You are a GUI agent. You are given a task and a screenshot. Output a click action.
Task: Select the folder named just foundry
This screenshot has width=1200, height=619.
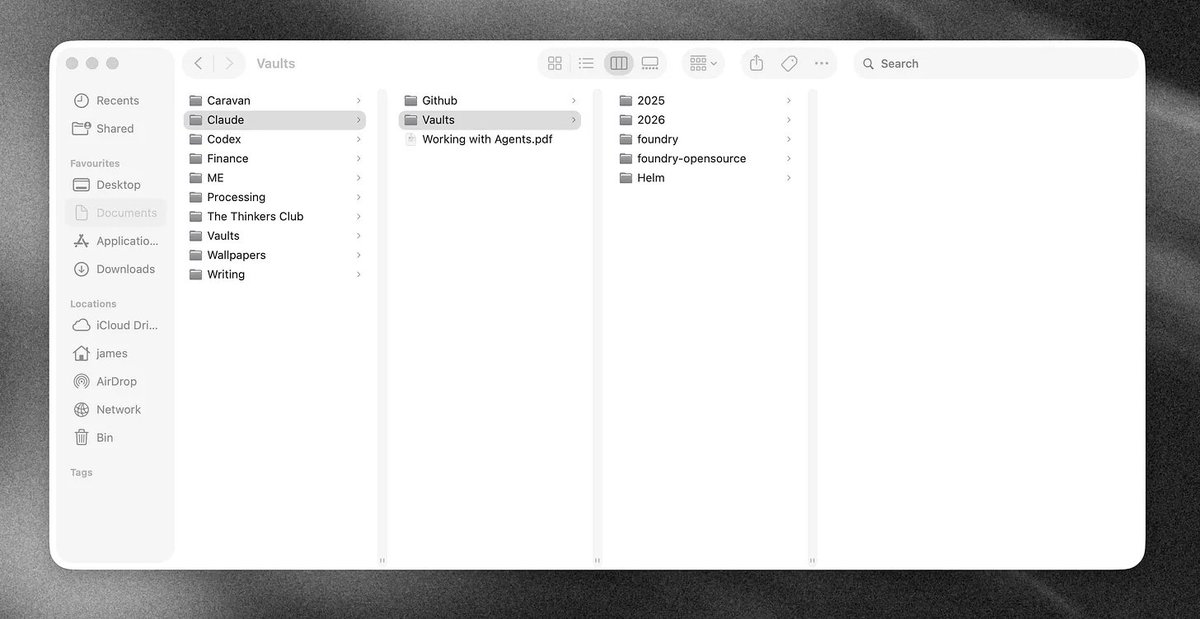(x=705, y=140)
